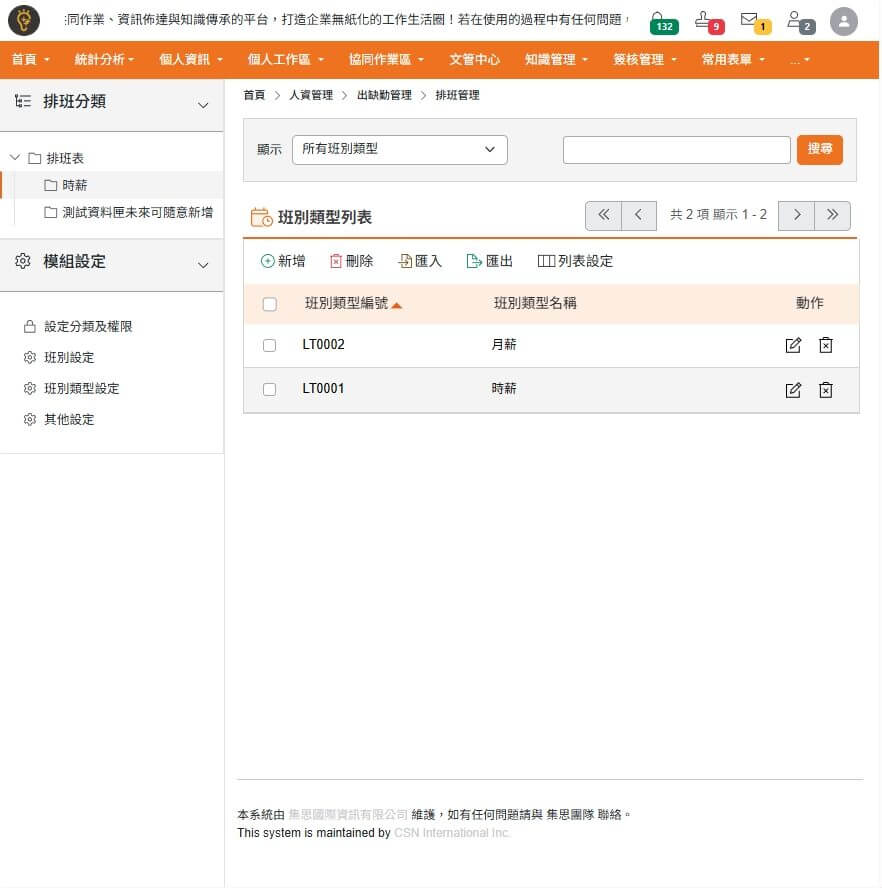
Task: Click the lightbulb logo icon
Action: click(24, 20)
